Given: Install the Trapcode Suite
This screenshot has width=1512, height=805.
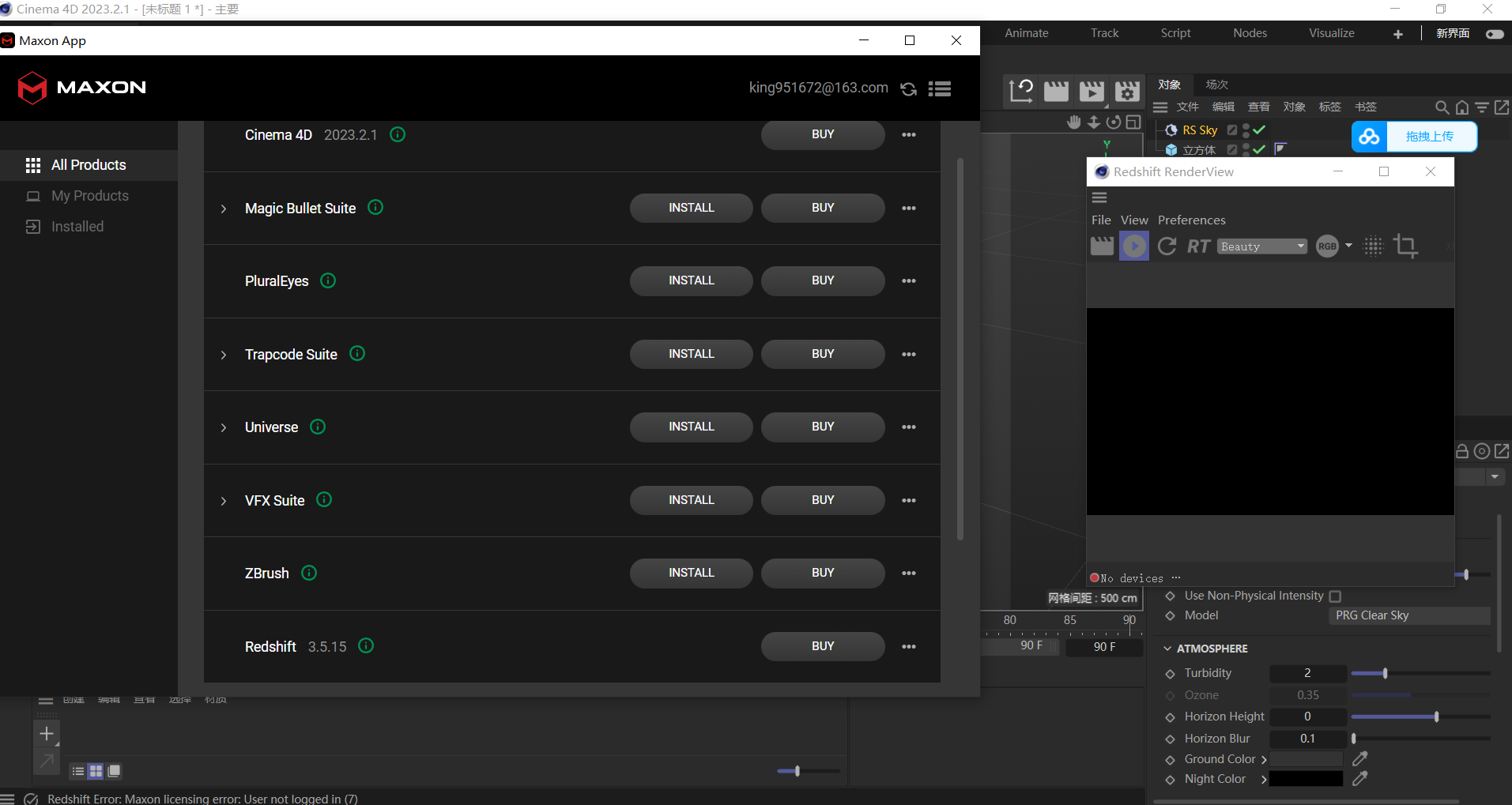Looking at the screenshot, I should 691,354.
